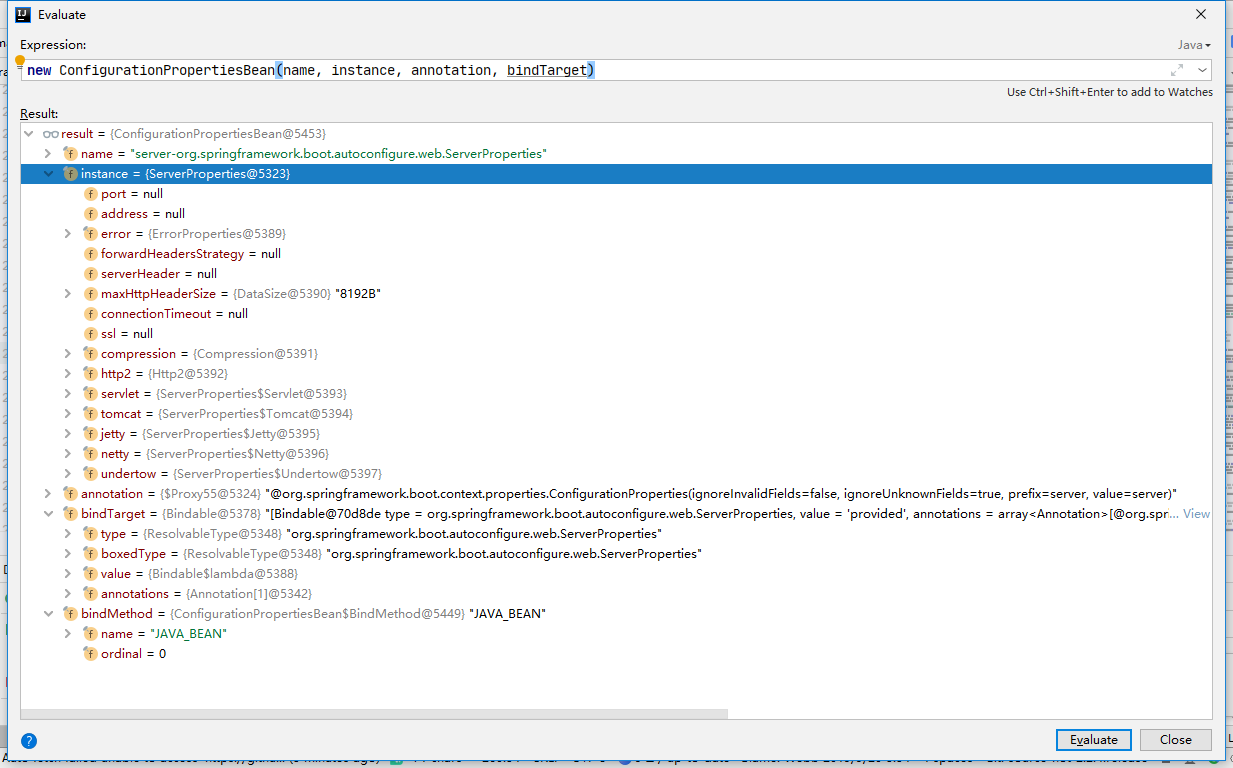Image resolution: width=1233 pixels, height=768 pixels.
Task: Click the field icon beside annotation
Action: pyautogui.click(x=70, y=494)
